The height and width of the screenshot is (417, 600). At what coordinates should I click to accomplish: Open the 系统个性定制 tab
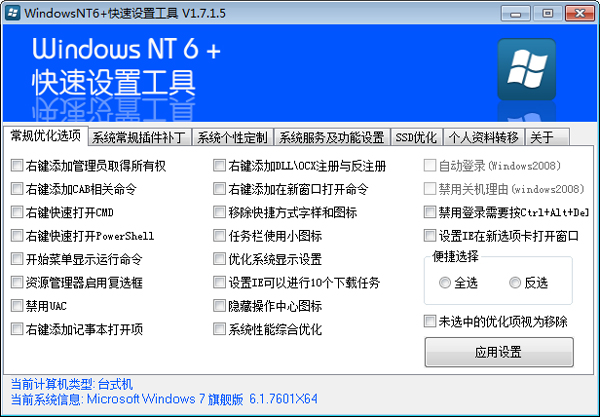(x=232, y=137)
